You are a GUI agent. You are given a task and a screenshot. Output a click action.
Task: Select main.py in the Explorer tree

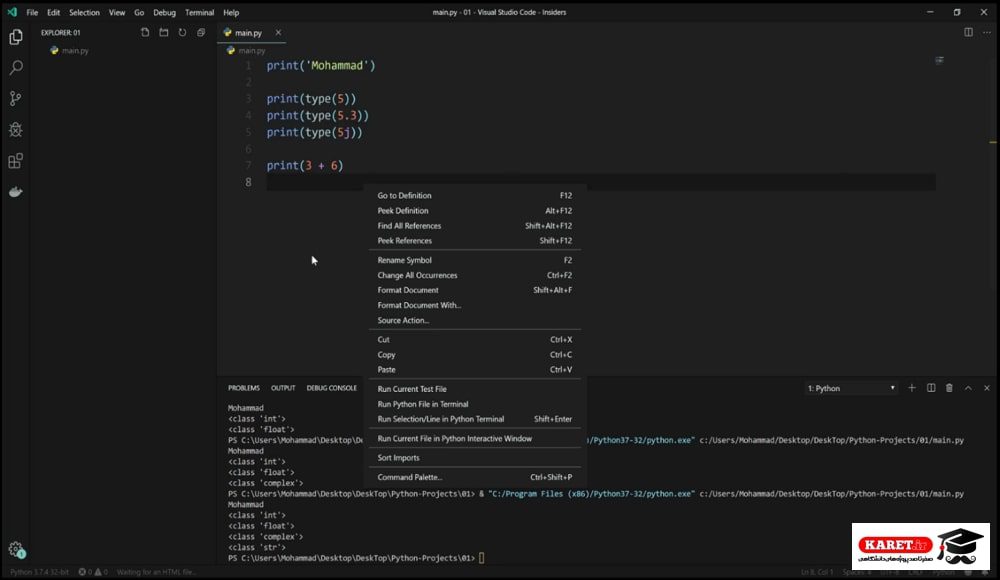(75, 50)
